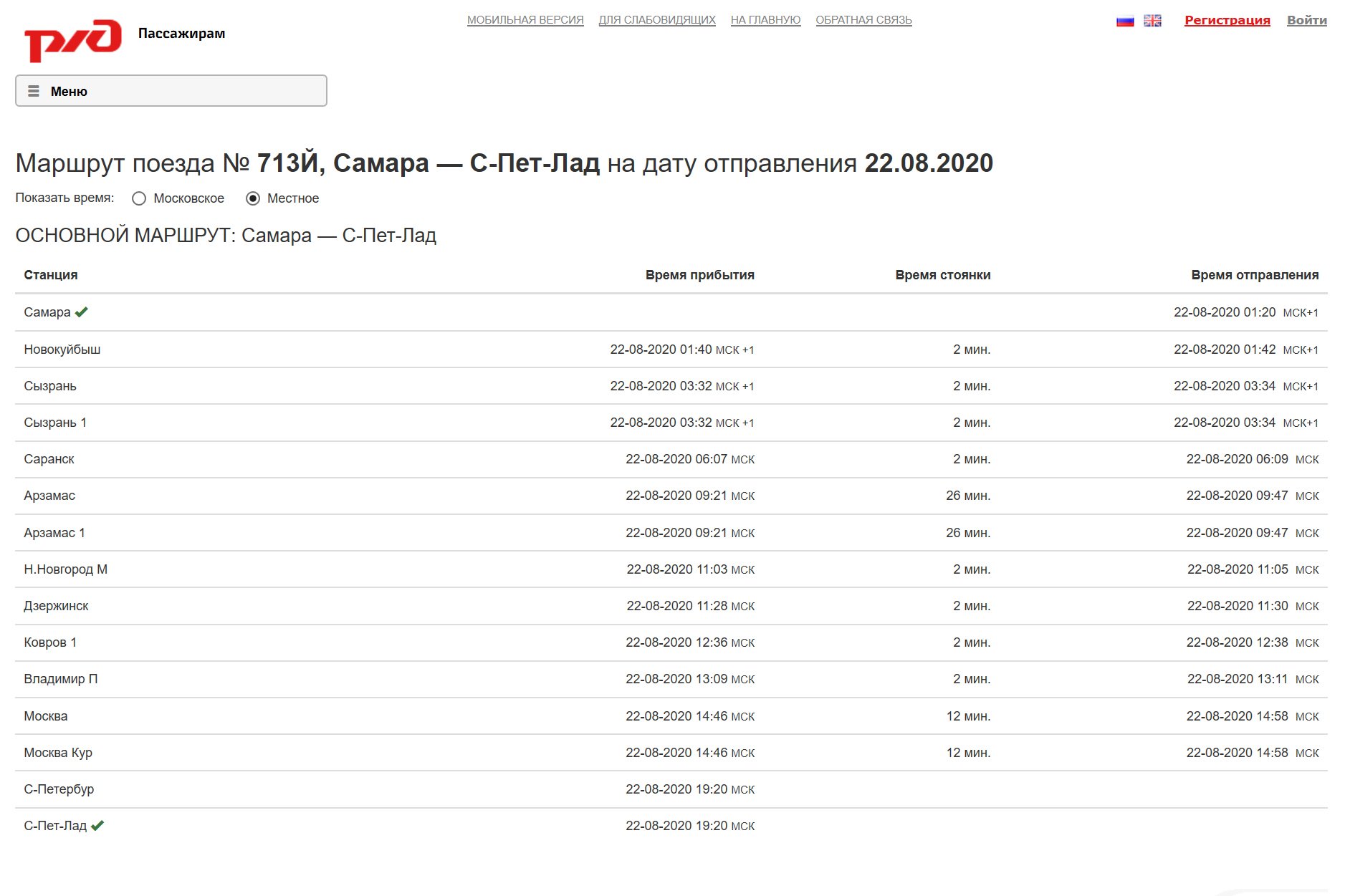Click Н.Новгород М departure time 11:05

[1253, 569]
